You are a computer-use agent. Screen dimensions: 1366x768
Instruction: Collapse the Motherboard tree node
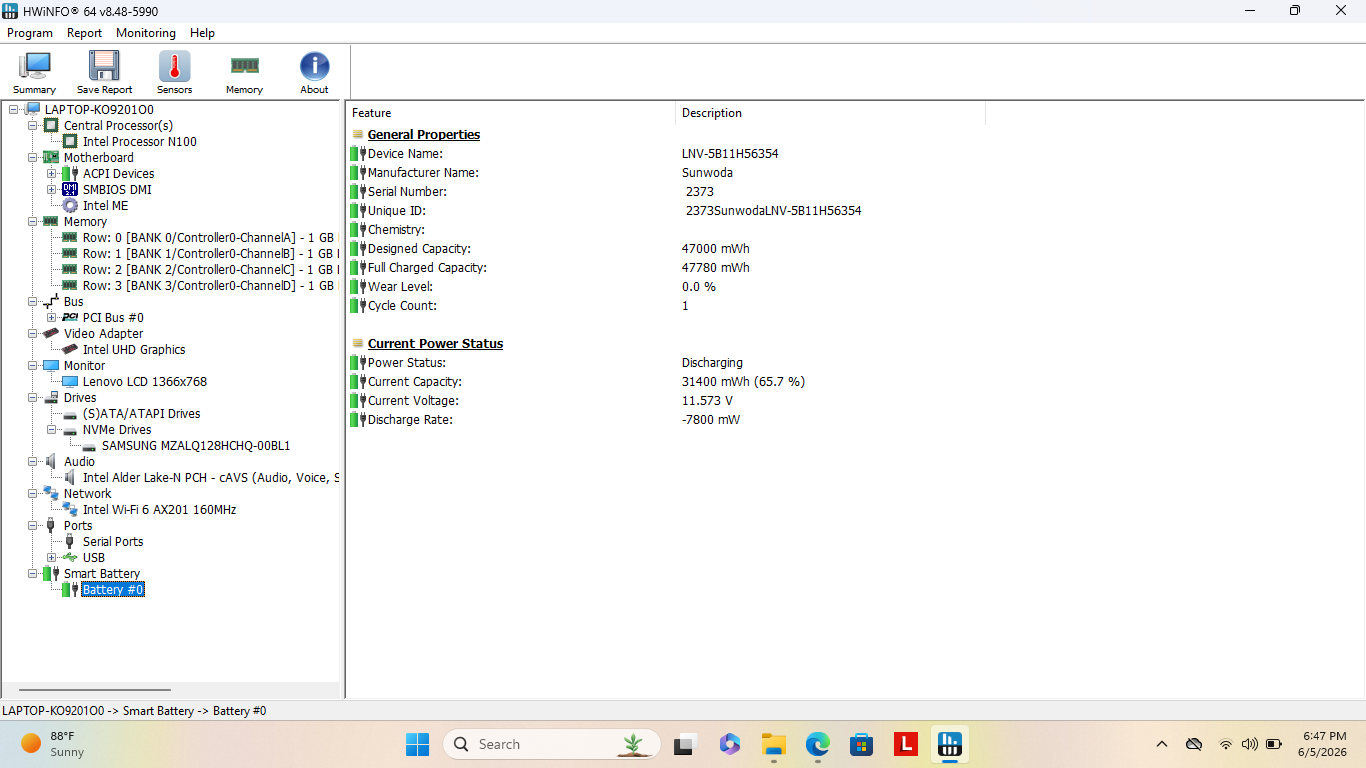tap(33, 158)
